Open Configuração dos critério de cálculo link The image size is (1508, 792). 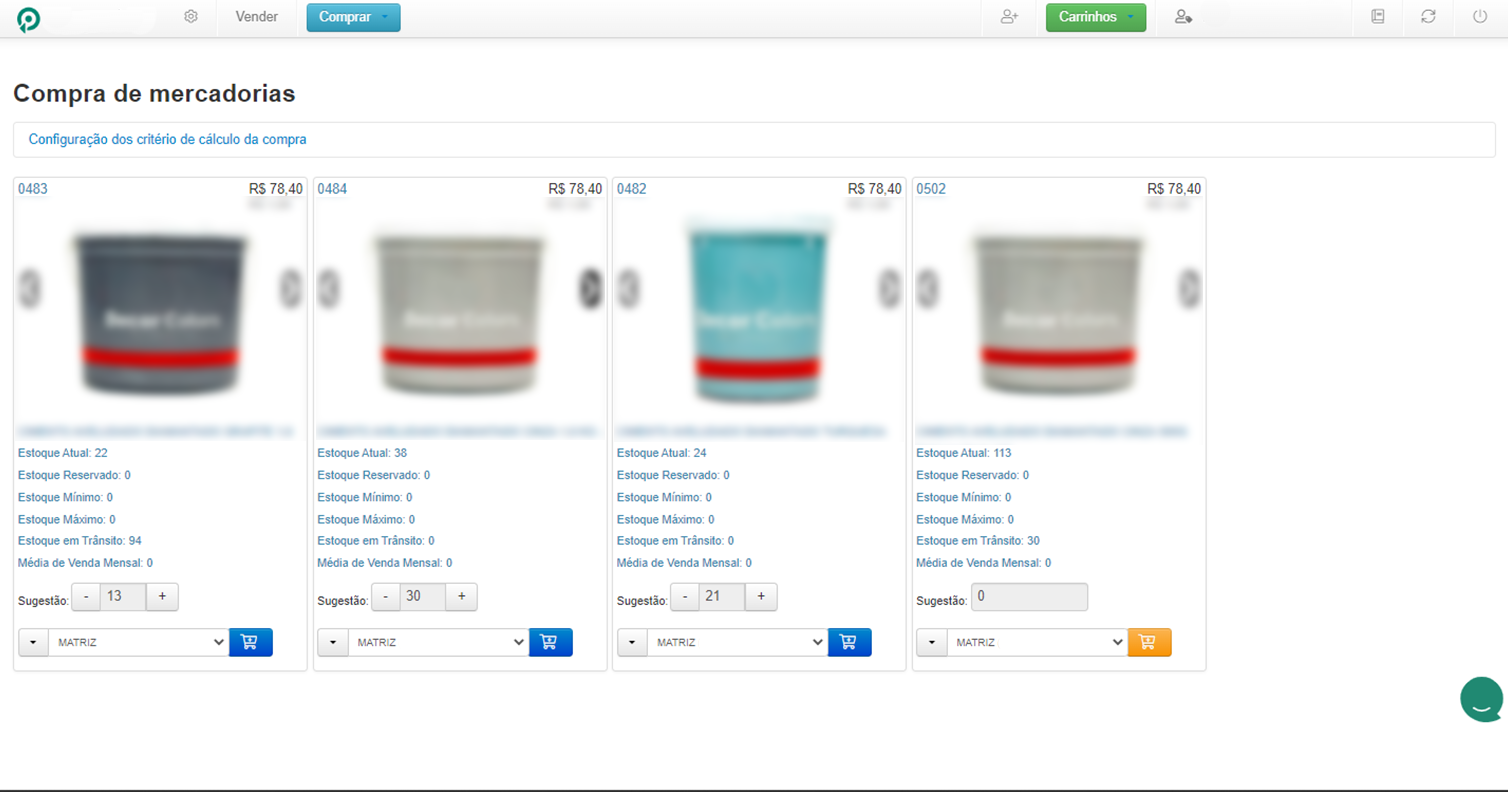(x=167, y=140)
